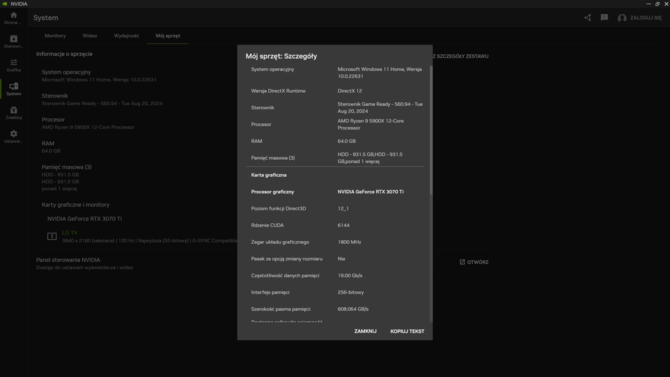Click 'Częstotliwość danych pamięci' label

click(x=285, y=276)
